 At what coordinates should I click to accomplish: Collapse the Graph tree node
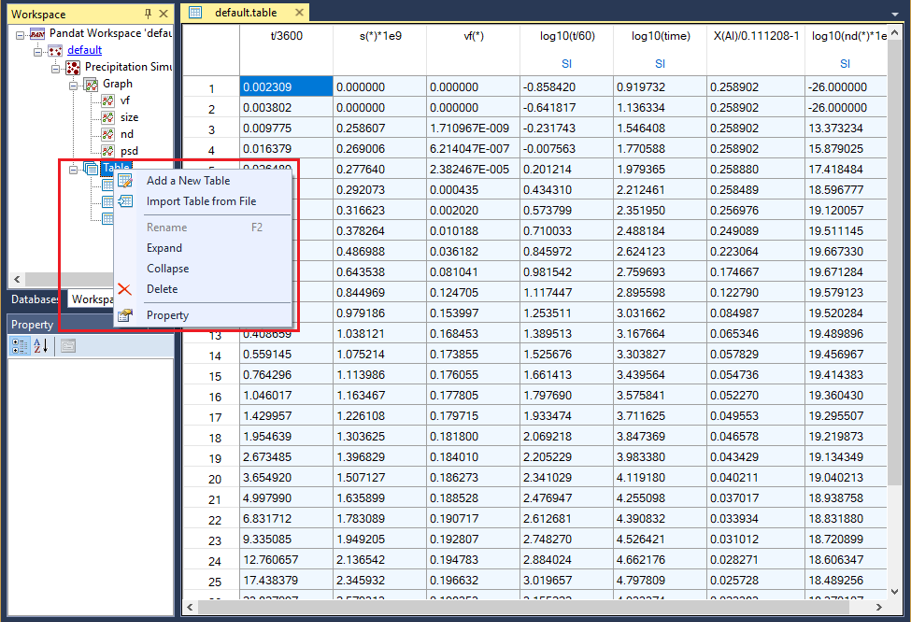pyautogui.click(x=74, y=85)
